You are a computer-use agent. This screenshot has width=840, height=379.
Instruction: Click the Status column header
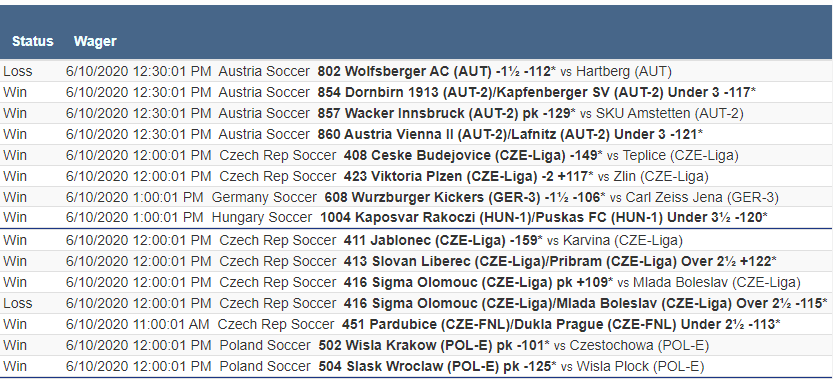[x=33, y=41]
